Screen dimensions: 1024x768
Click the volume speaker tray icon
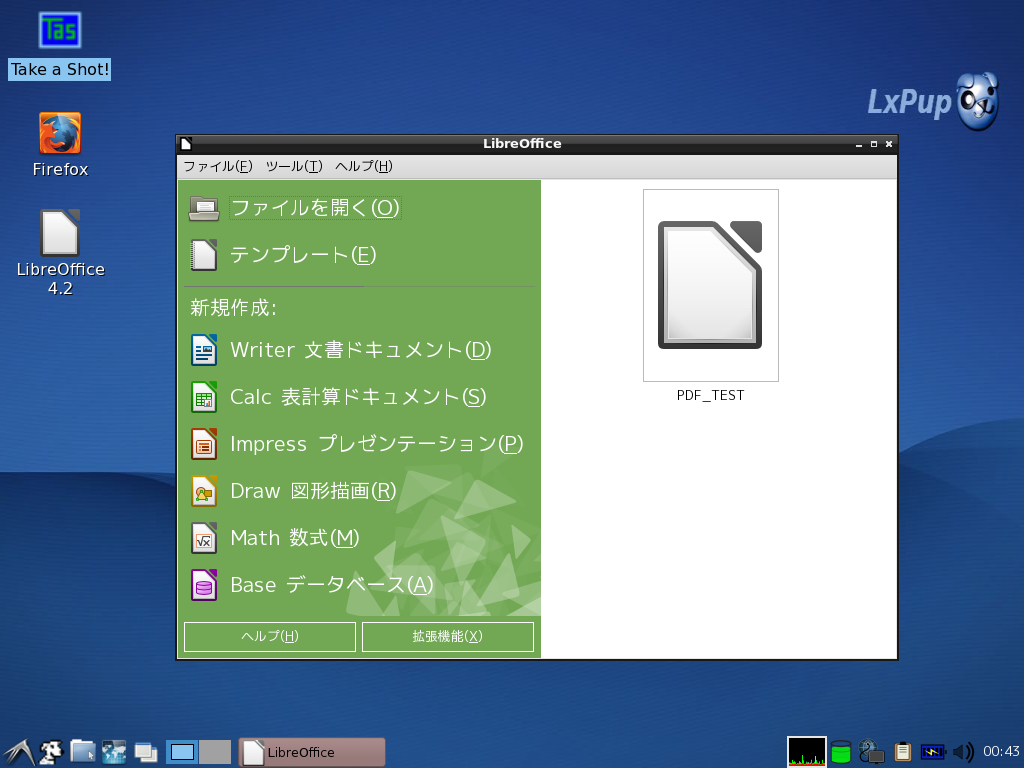963,752
